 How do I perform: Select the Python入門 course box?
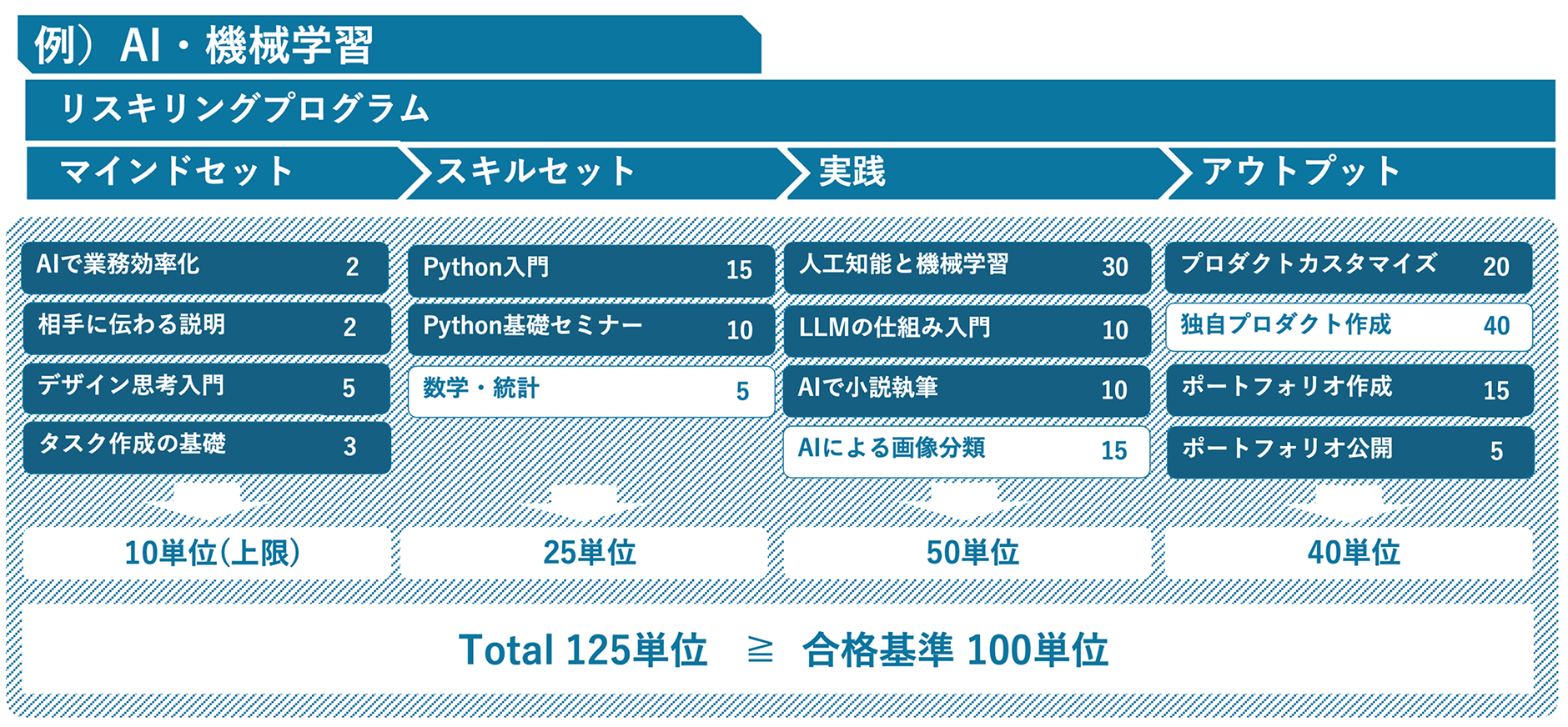point(591,269)
